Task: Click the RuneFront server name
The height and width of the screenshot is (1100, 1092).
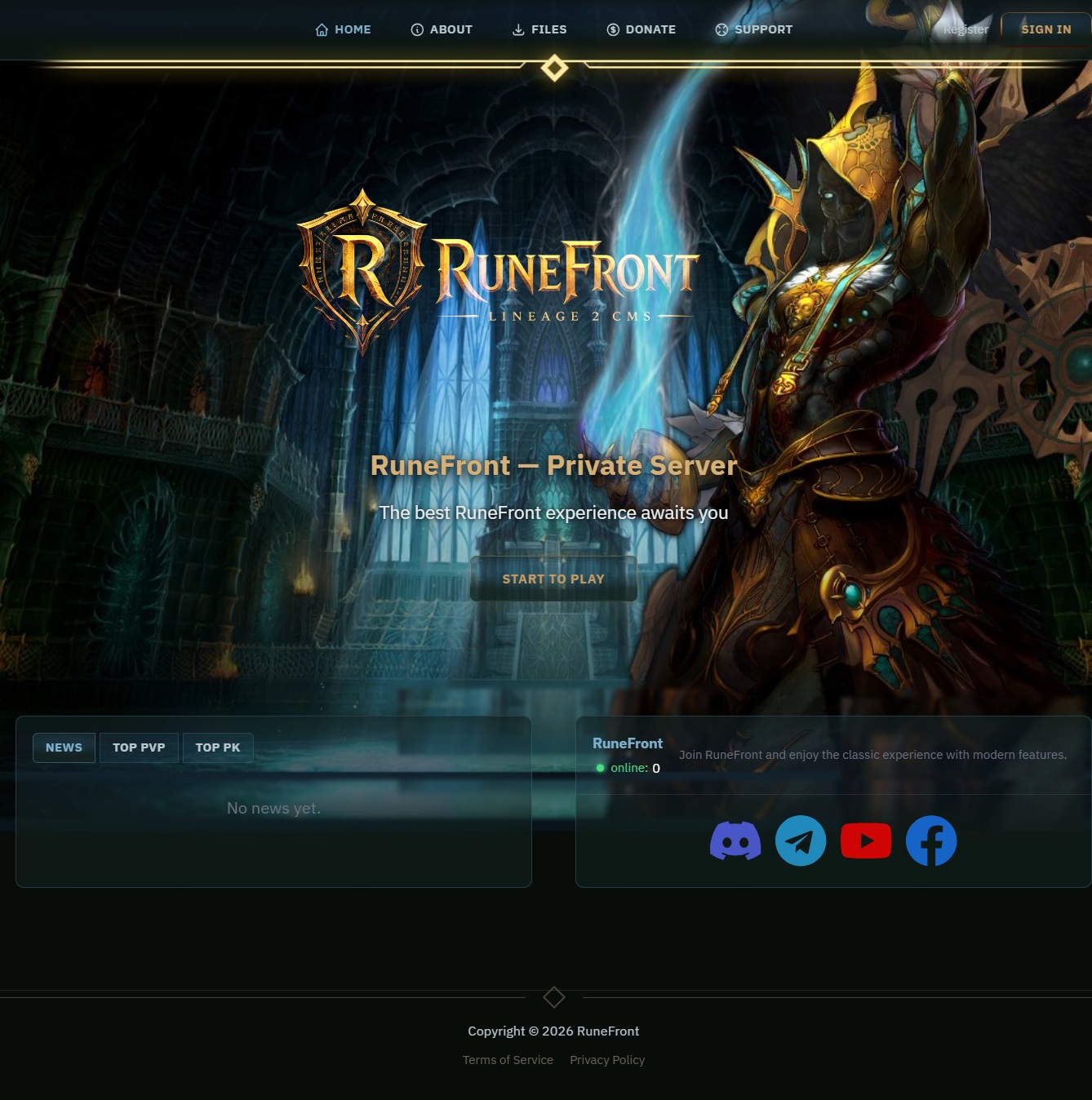Action: (628, 743)
